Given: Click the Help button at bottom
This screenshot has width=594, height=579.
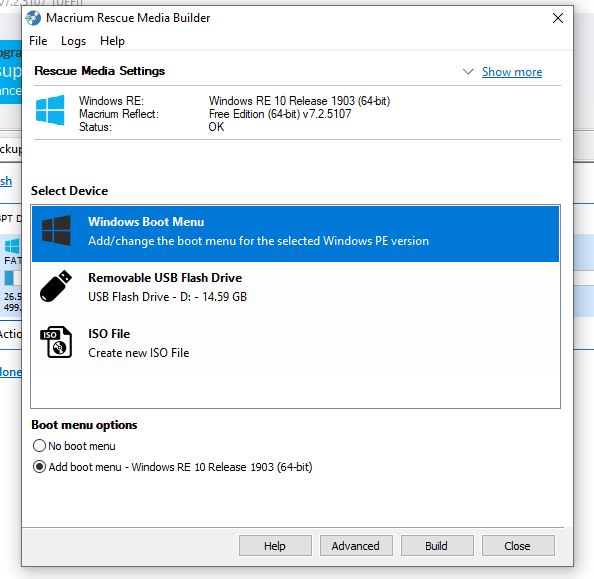Looking at the screenshot, I should (275, 546).
